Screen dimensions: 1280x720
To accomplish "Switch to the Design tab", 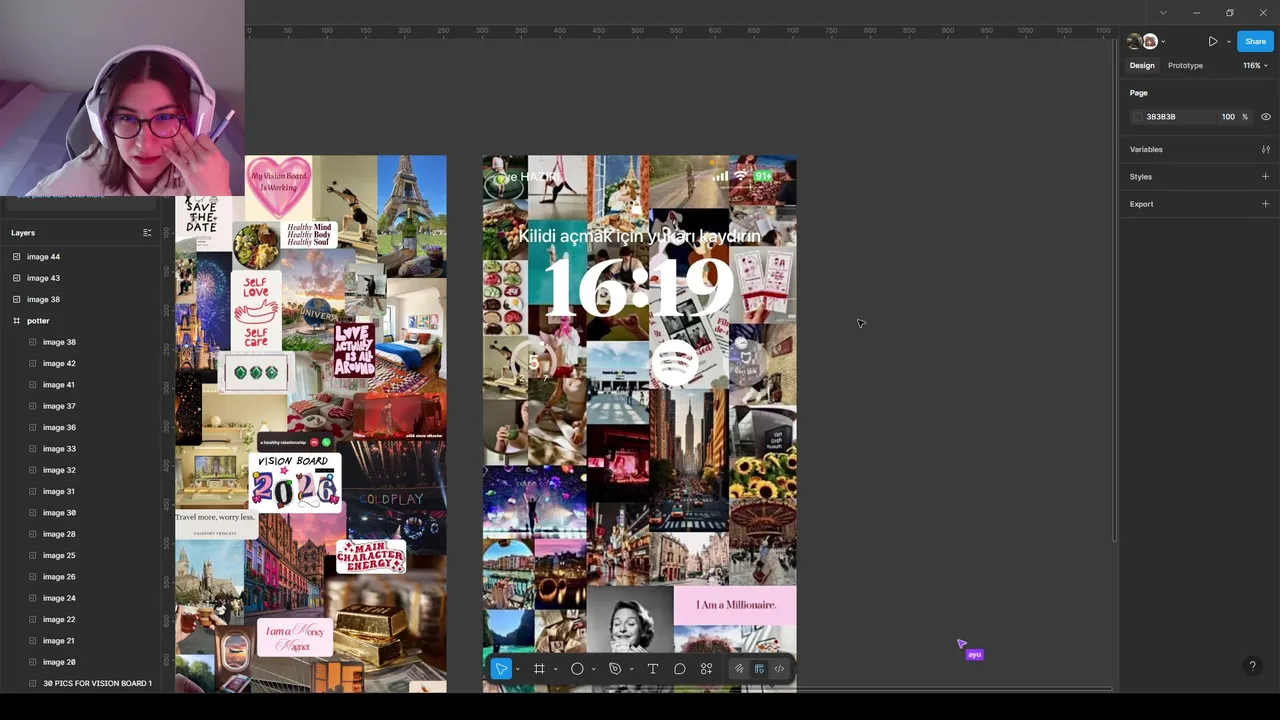I will [x=1142, y=65].
